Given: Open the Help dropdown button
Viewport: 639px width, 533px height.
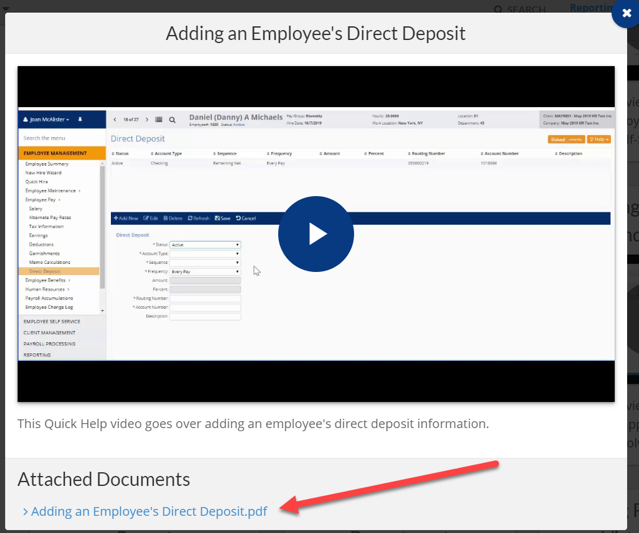Looking at the screenshot, I should (599, 139).
